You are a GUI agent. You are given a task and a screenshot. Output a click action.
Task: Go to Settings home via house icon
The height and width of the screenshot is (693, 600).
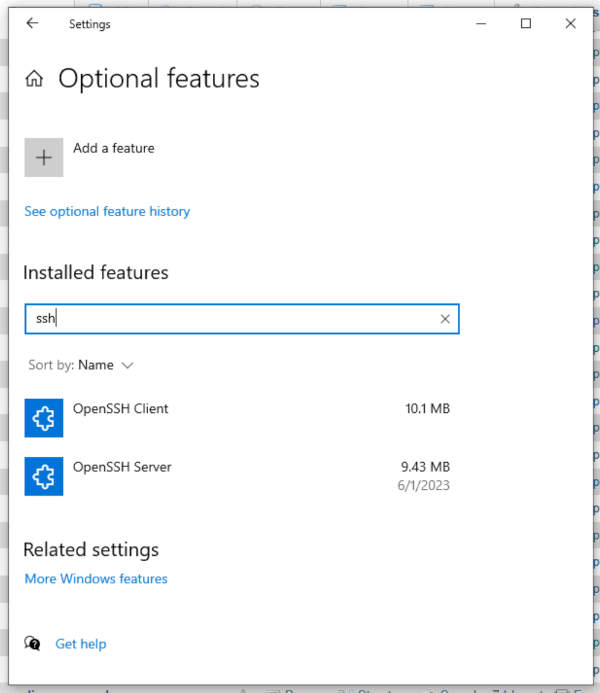coord(35,80)
